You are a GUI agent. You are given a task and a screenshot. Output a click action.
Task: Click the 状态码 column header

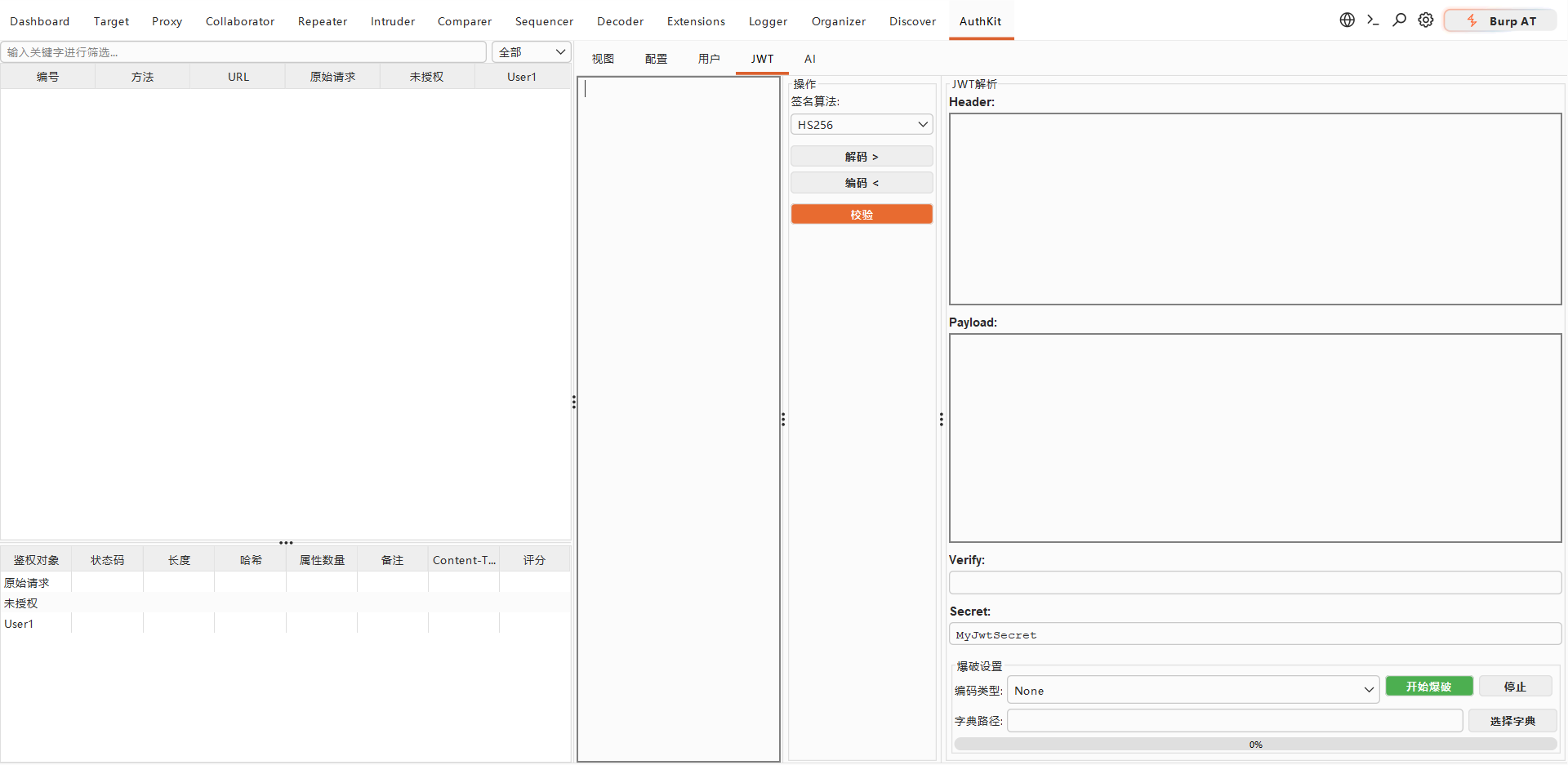click(107, 560)
